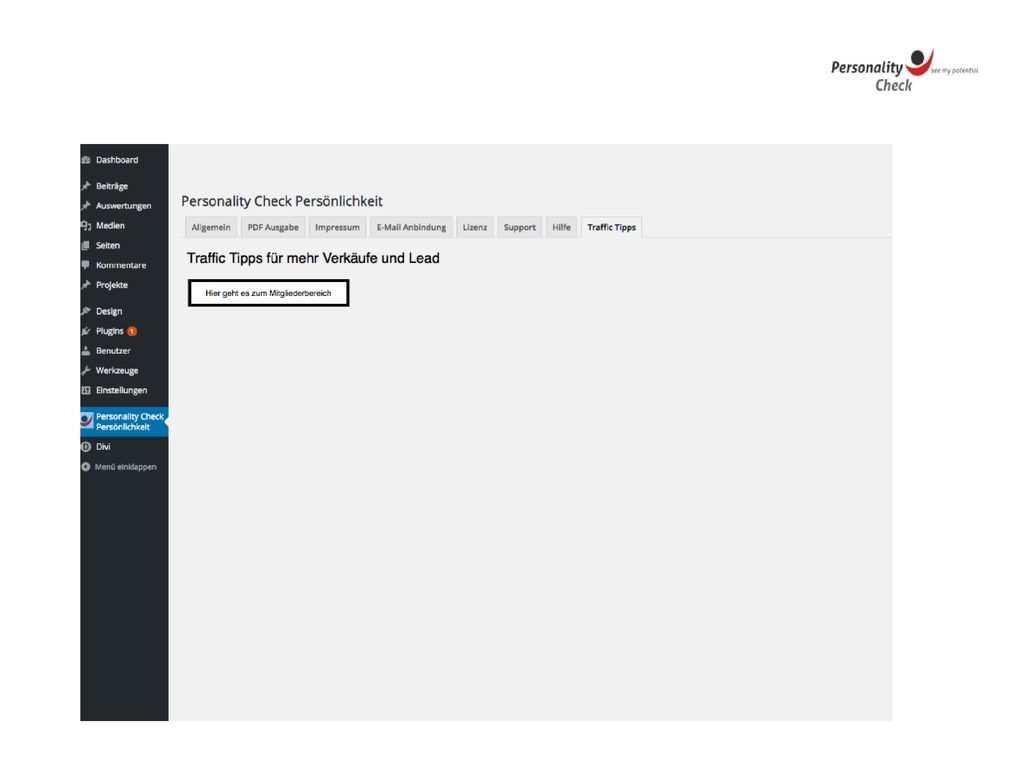Screen dimensions: 1024x768
Task: Select Personality Check Persönlichkeit menu entry
Action: (124, 422)
